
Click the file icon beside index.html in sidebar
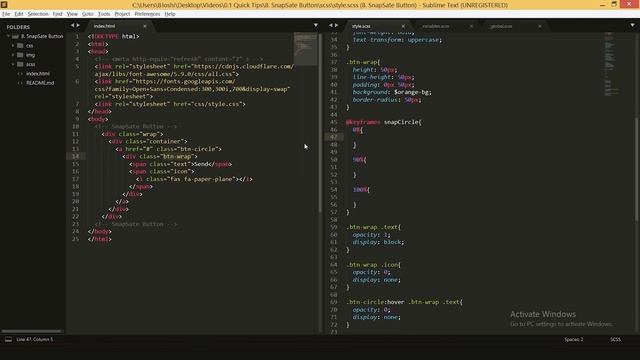[x=20, y=74]
